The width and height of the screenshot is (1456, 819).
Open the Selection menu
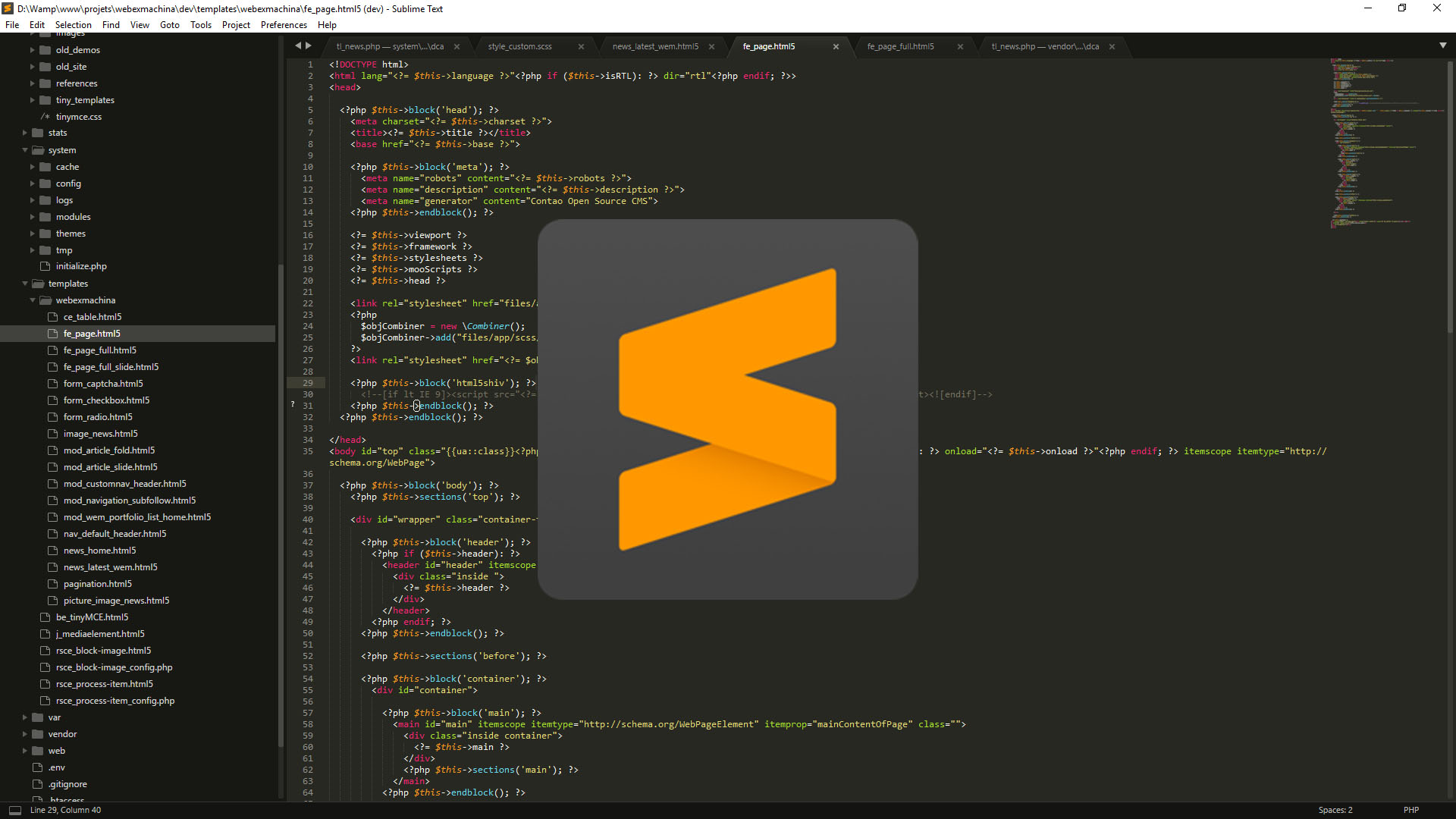(73, 25)
